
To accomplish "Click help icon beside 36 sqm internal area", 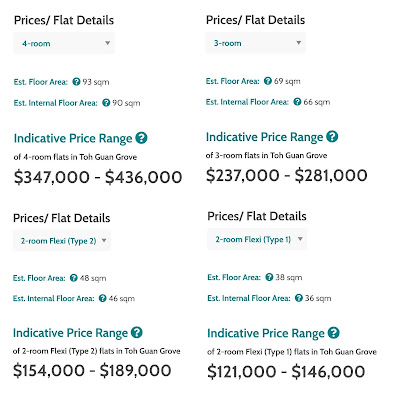I will (299, 298).
